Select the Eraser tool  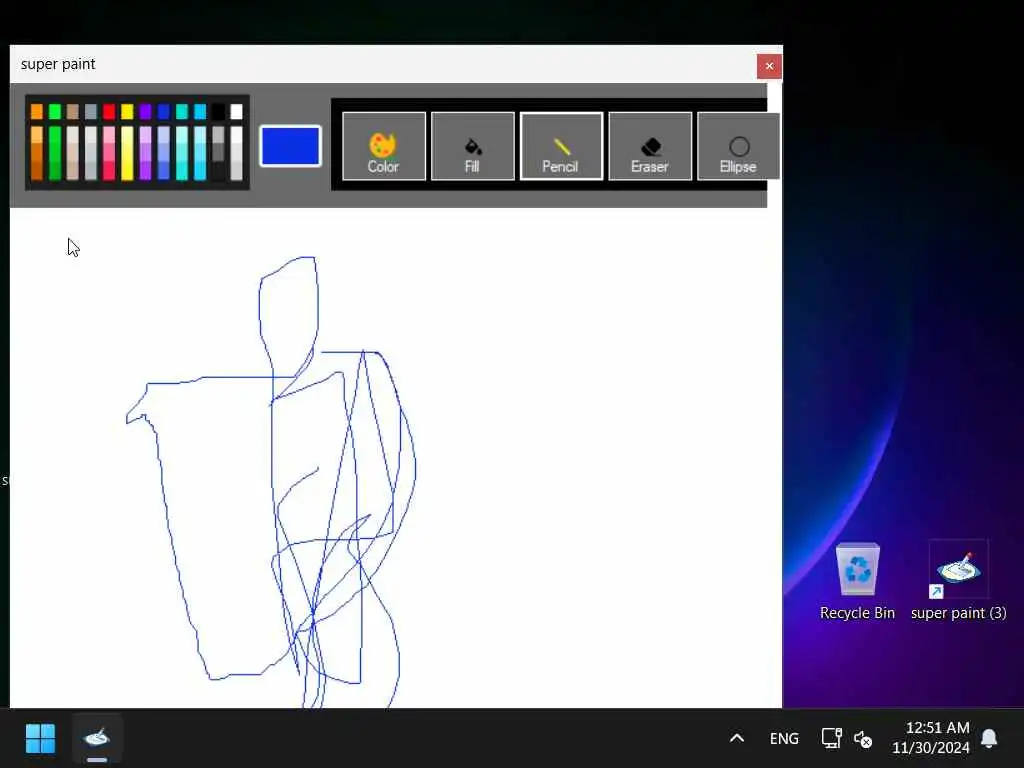point(650,146)
